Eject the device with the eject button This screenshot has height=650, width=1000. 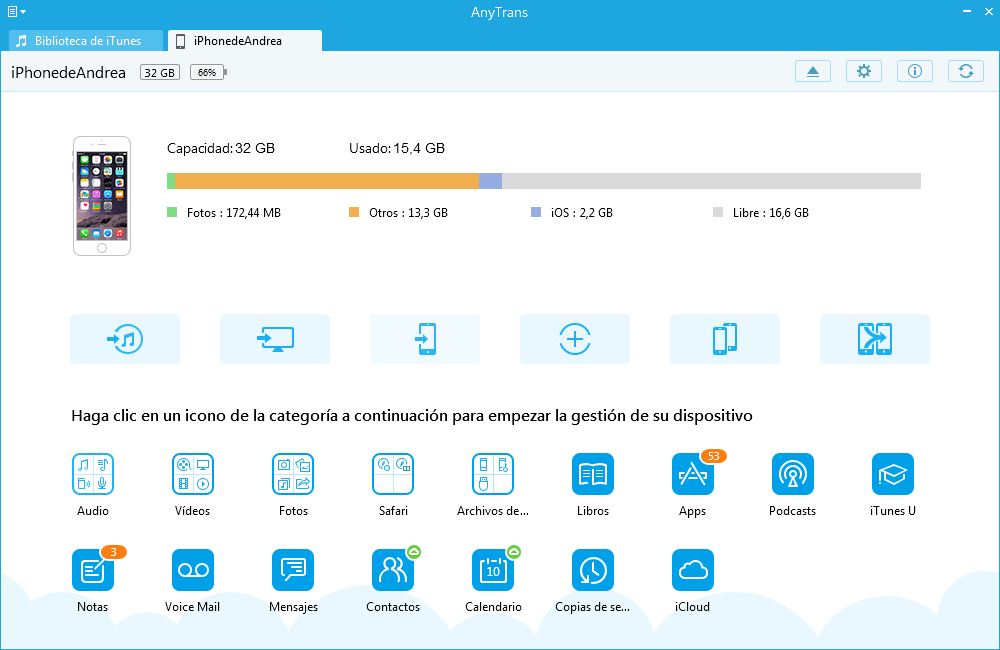pos(813,71)
